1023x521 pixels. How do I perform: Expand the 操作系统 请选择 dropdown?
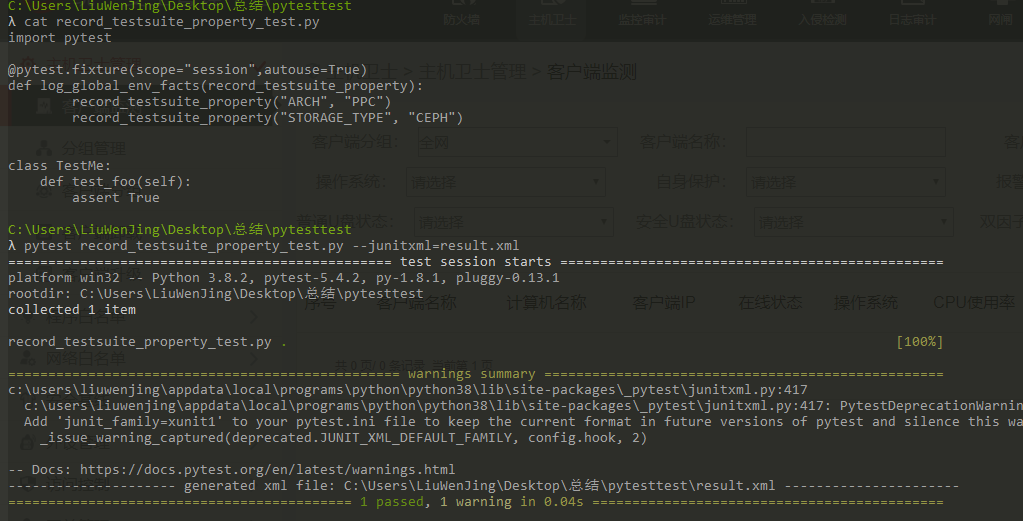click(506, 182)
